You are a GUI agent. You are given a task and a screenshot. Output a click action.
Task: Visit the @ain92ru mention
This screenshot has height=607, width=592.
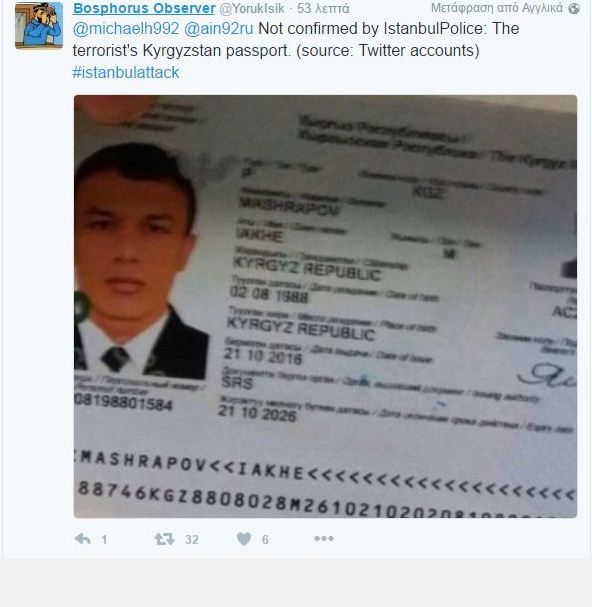pos(218,29)
